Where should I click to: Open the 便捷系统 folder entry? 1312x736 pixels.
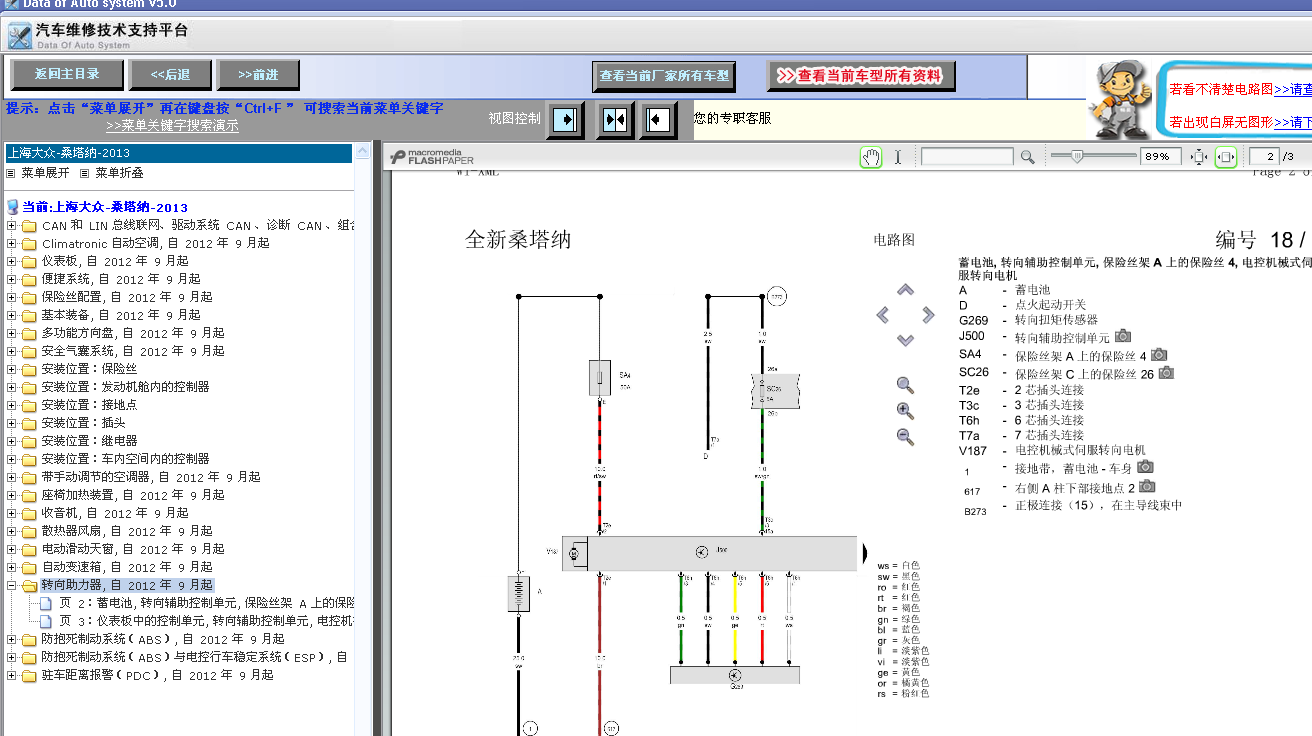tap(120, 279)
